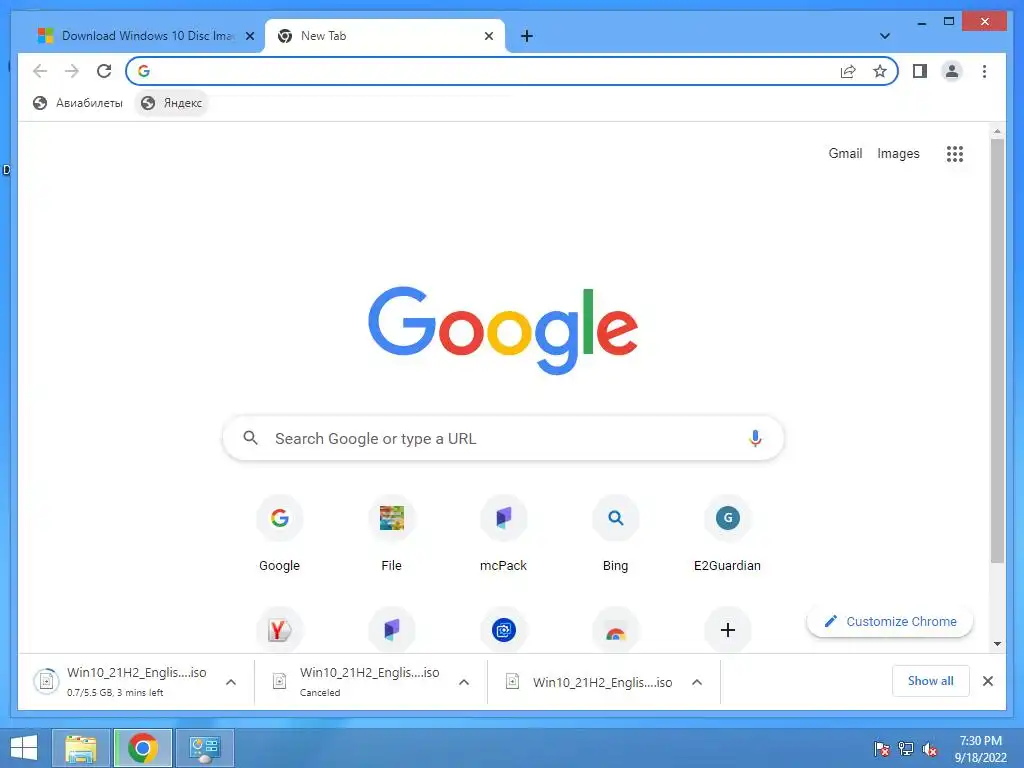The image size is (1024, 768).
Task: Go back with the browser back arrow
Action: [40, 71]
